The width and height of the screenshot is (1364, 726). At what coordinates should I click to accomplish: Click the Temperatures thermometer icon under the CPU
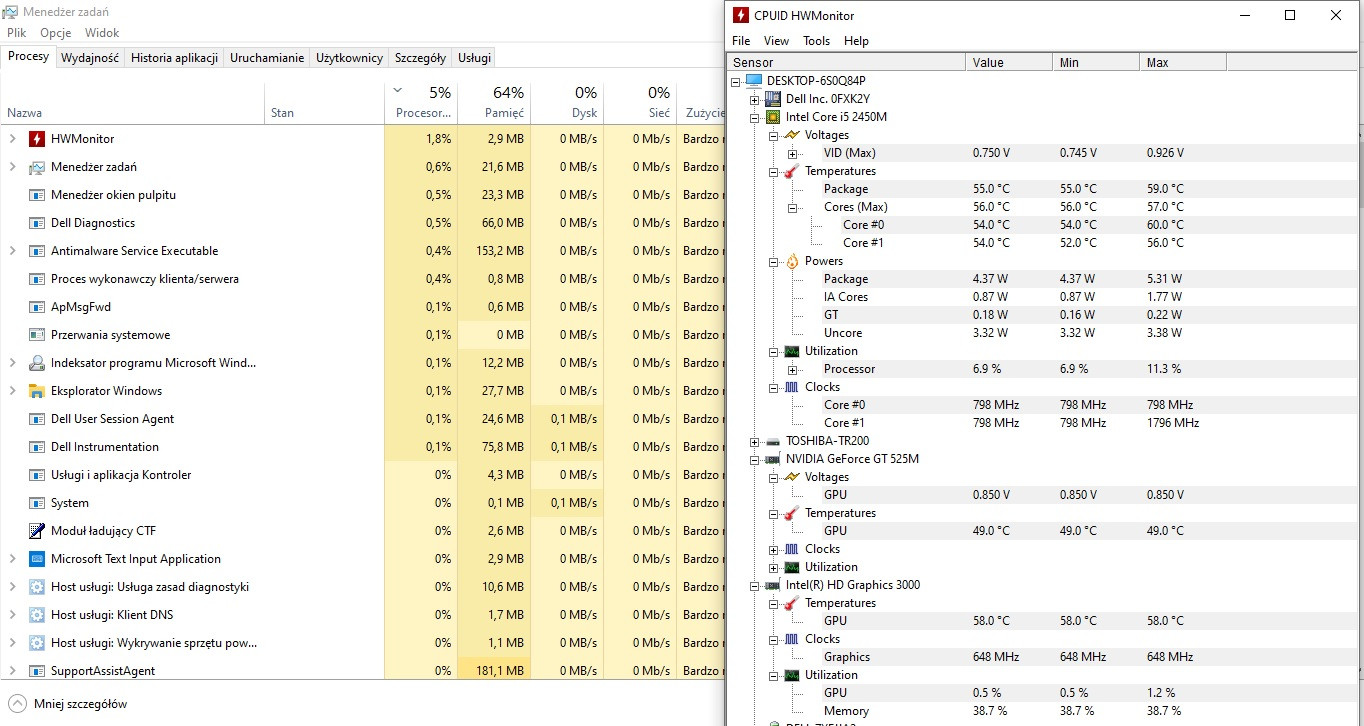click(791, 171)
